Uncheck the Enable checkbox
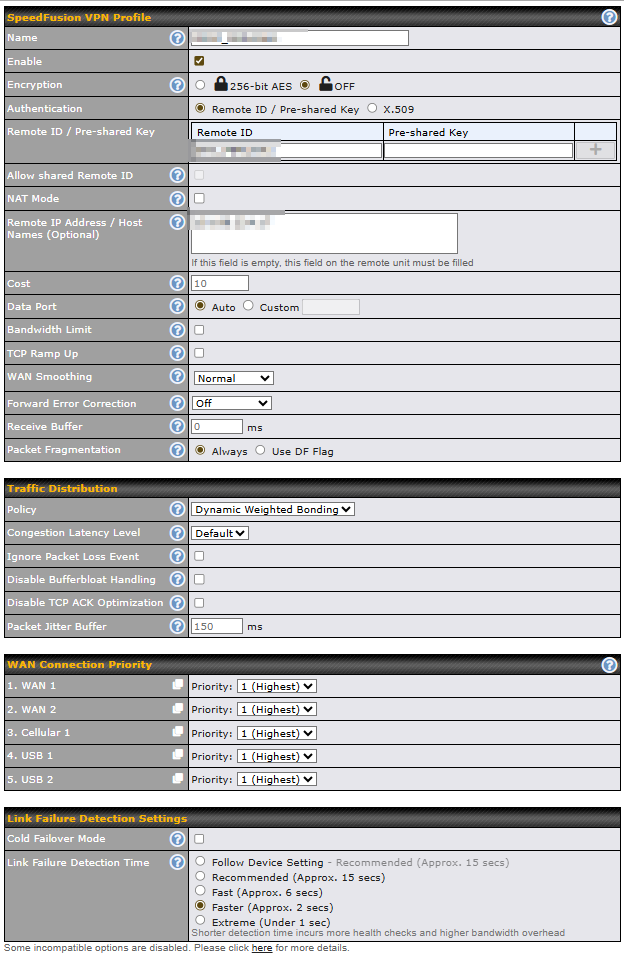The width and height of the screenshot is (624, 958). [x=199, y=61]
